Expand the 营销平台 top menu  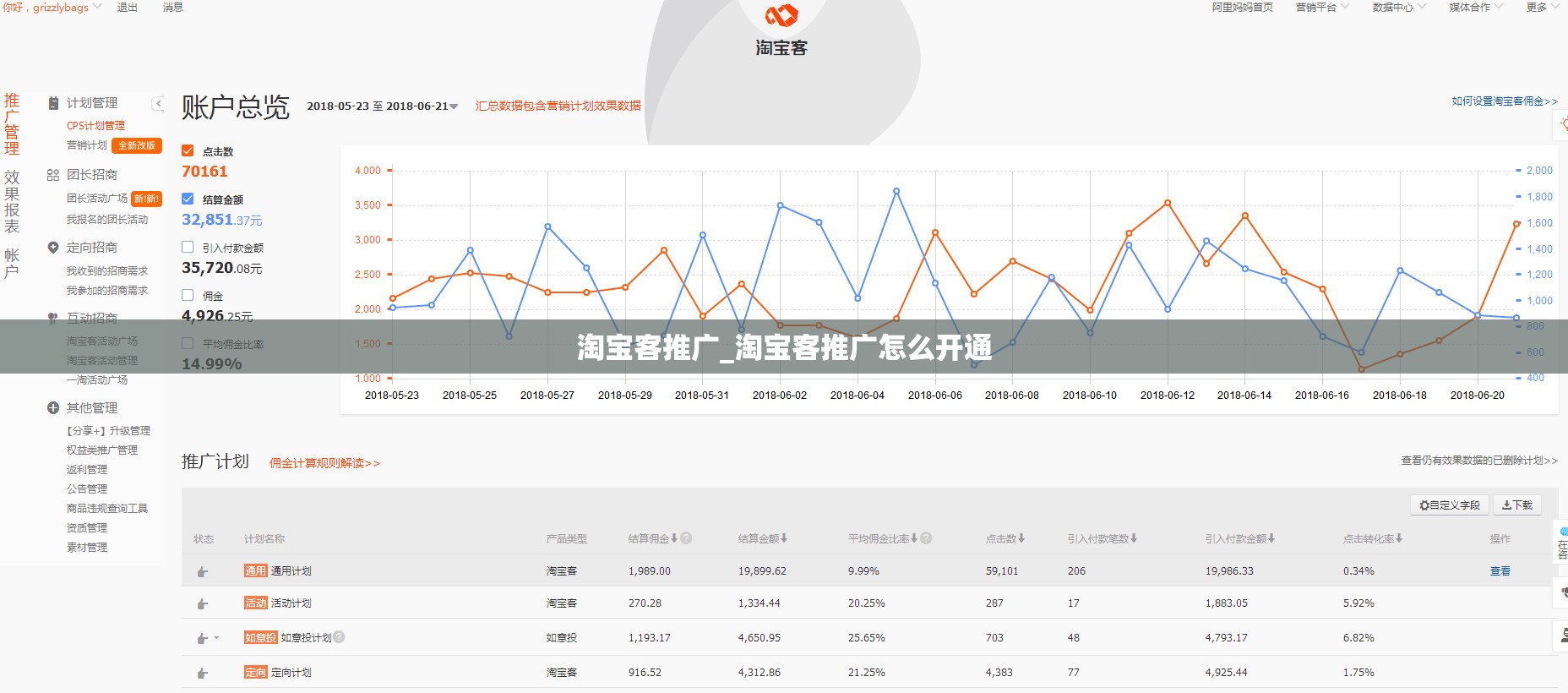1322,8
